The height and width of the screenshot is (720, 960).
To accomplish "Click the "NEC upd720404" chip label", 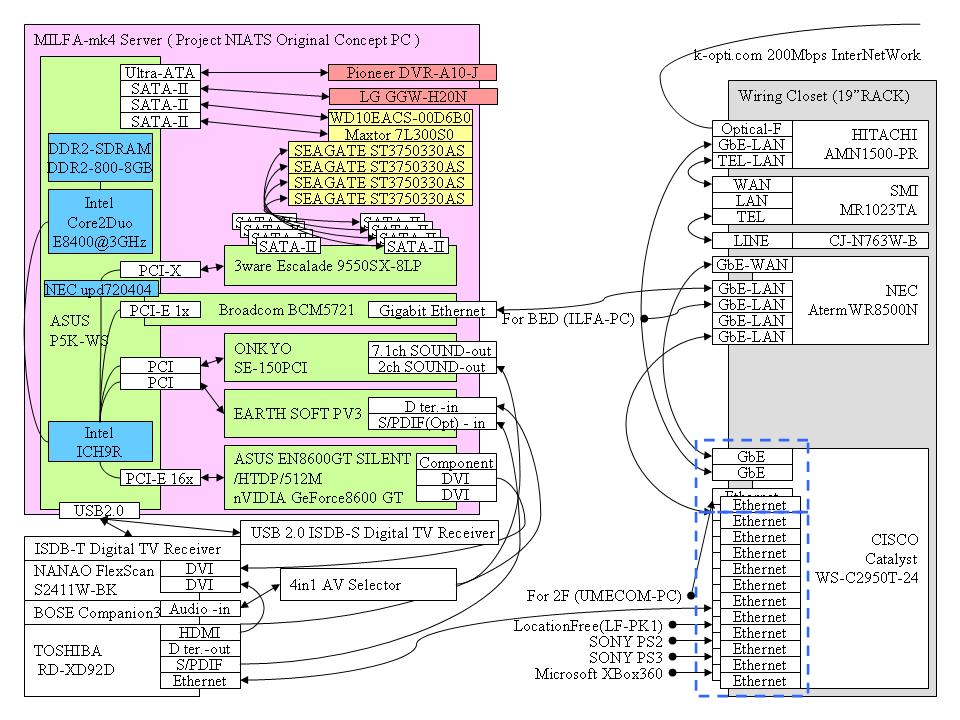I will pos(102,289).
